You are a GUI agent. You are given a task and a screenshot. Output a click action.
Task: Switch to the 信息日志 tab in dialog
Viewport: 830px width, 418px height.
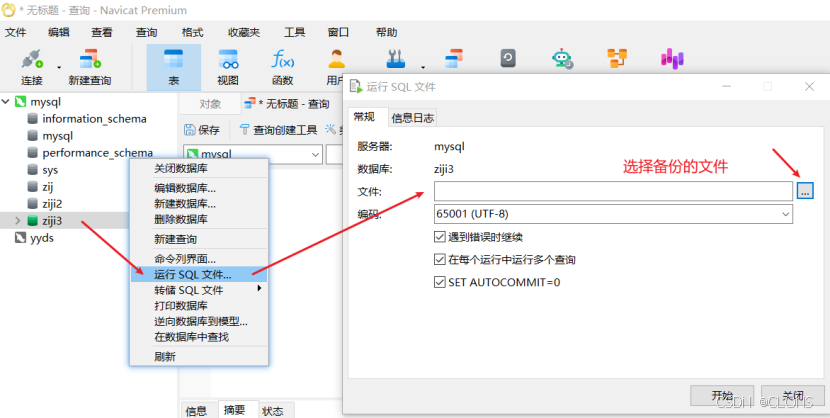point(412,118)
